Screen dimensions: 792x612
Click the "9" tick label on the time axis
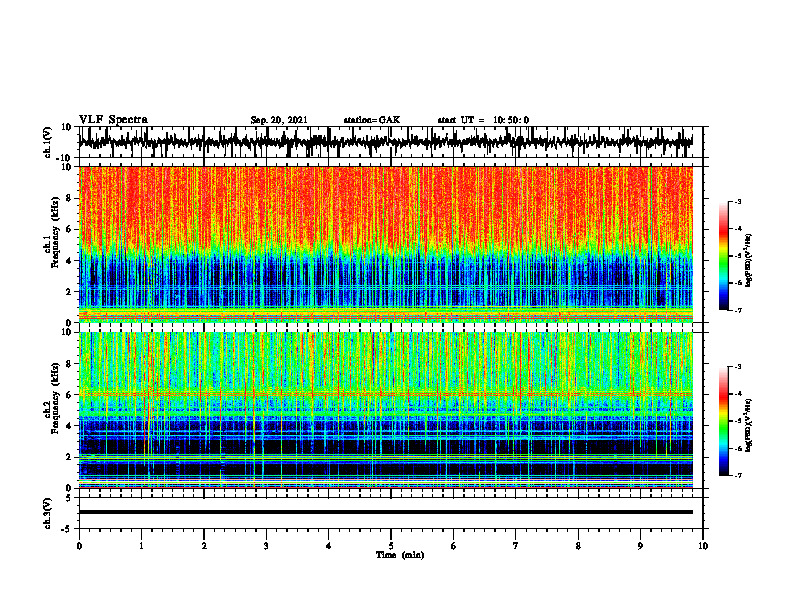[640, 546]
